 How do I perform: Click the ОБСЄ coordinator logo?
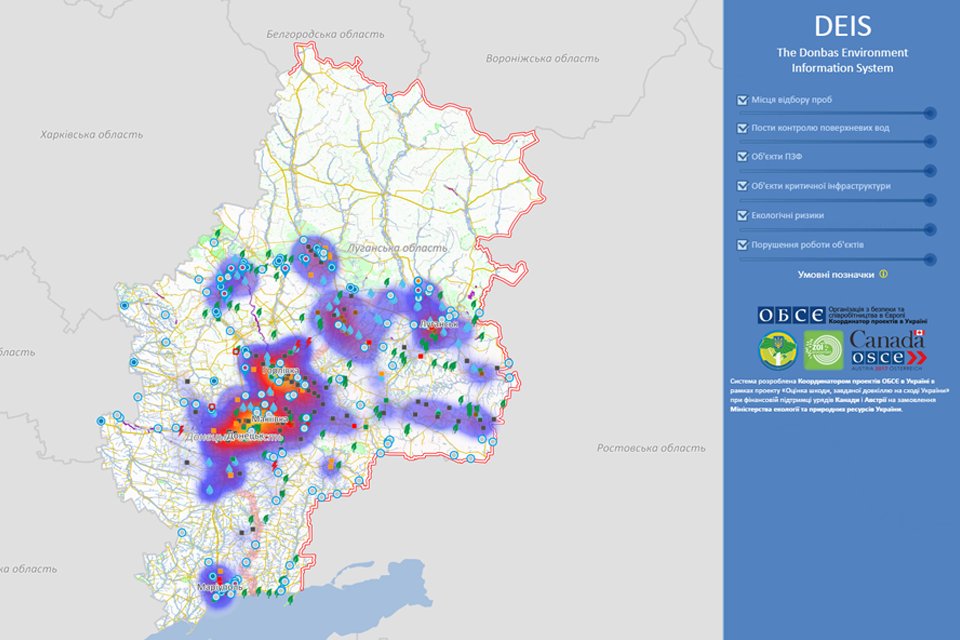click(842, 315)
